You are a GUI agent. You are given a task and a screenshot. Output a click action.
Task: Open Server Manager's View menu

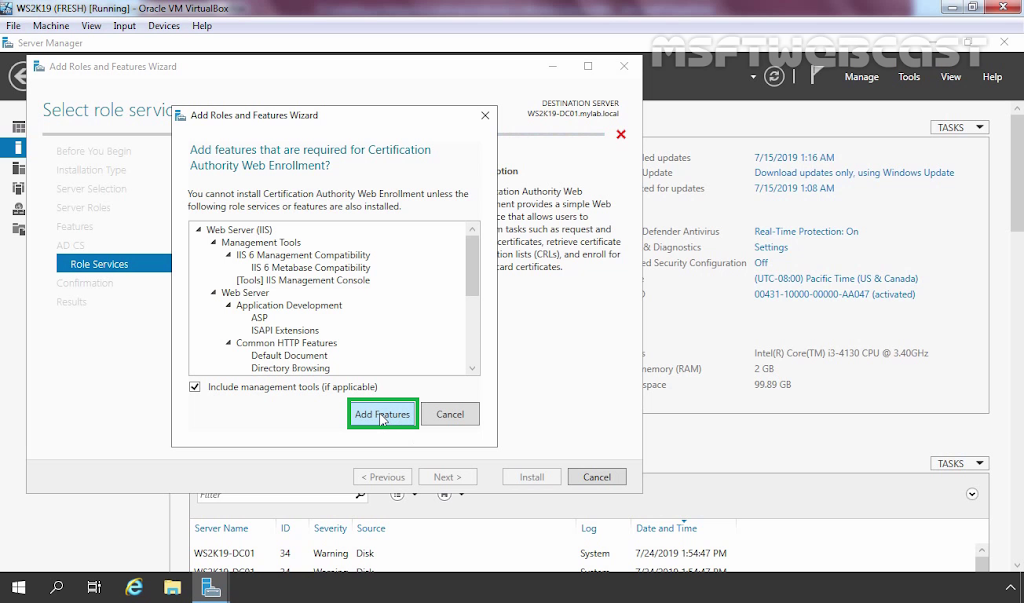click(951, 76)
